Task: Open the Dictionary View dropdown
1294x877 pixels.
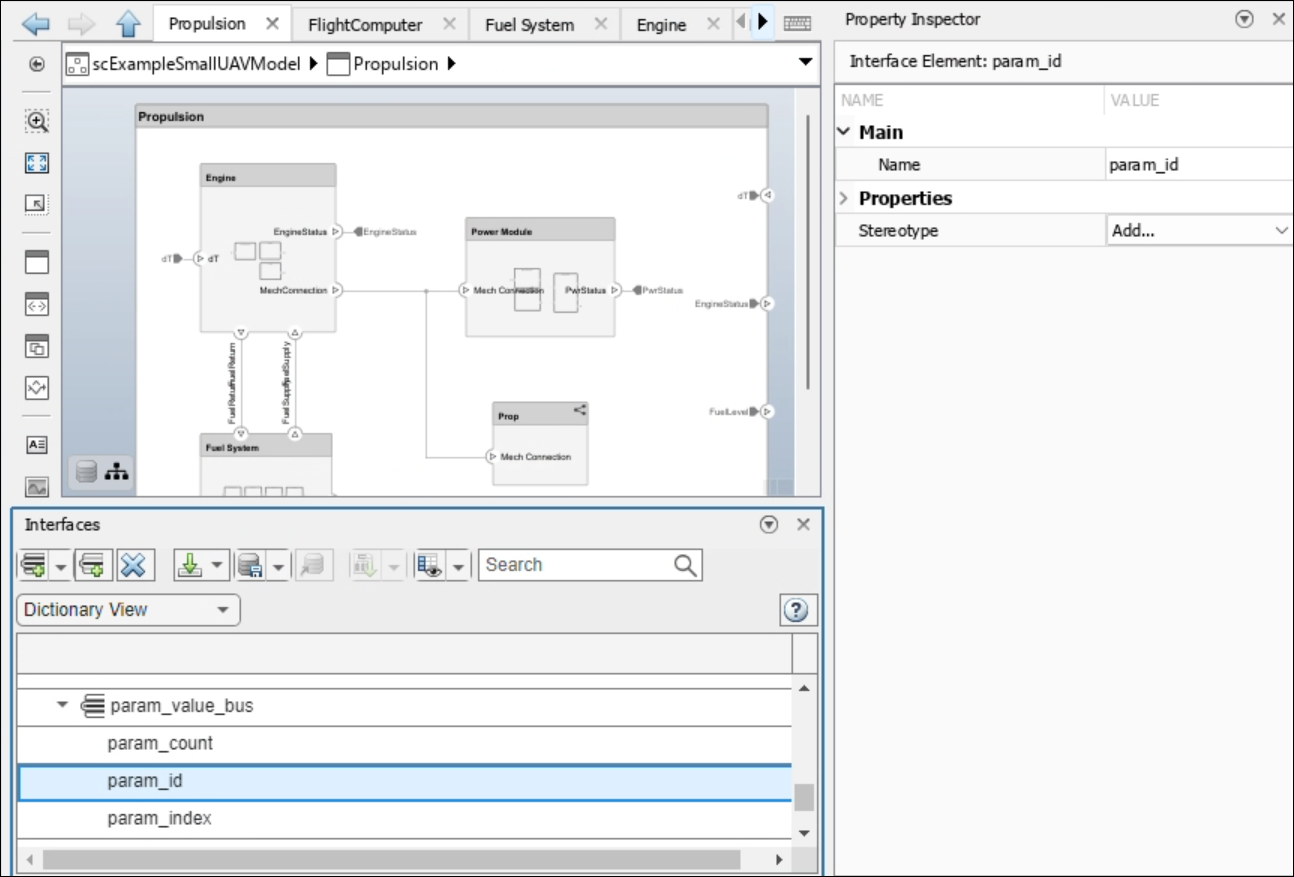Action: [128, 610]
